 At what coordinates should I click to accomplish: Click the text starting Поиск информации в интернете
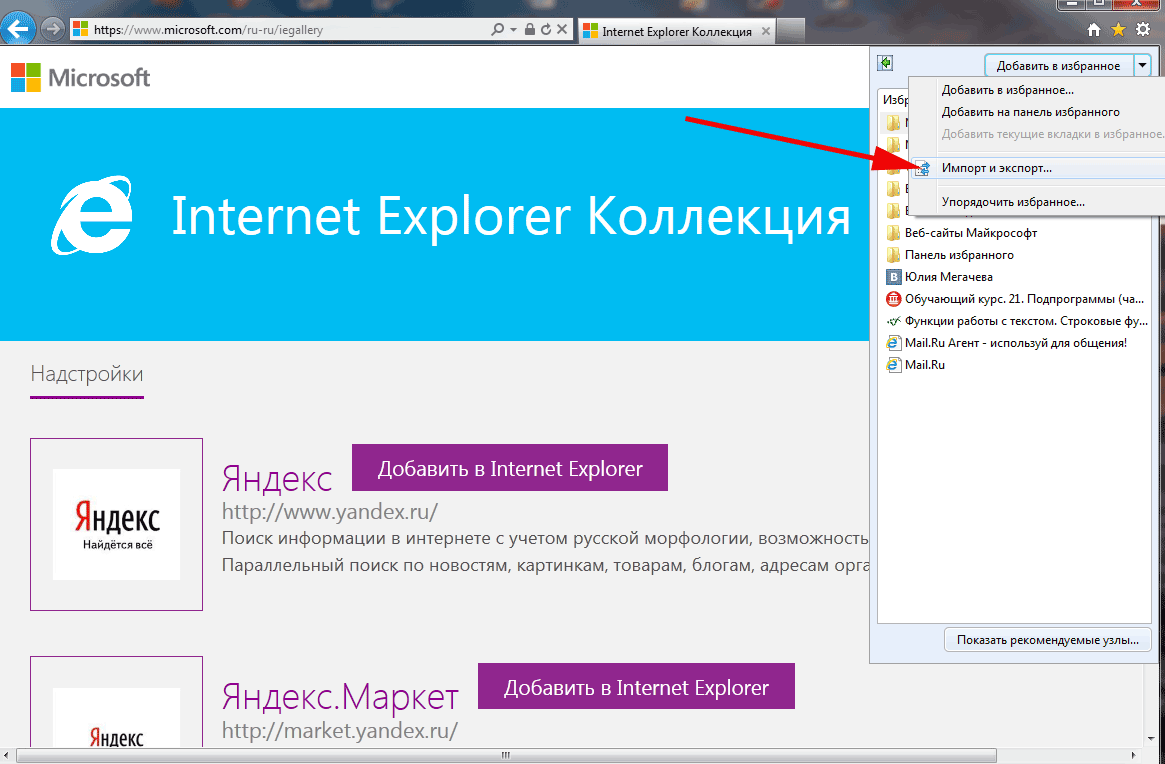[545, 538]
